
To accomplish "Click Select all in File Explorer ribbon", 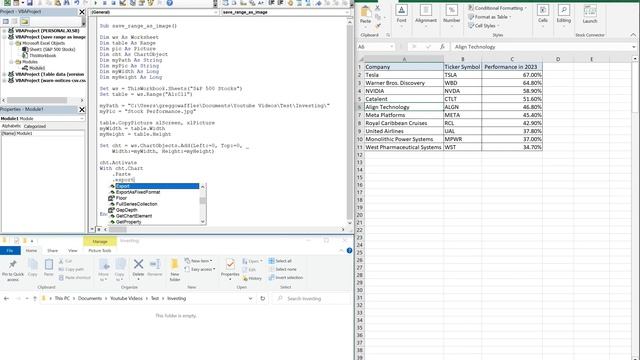I will tap(280, 261).
